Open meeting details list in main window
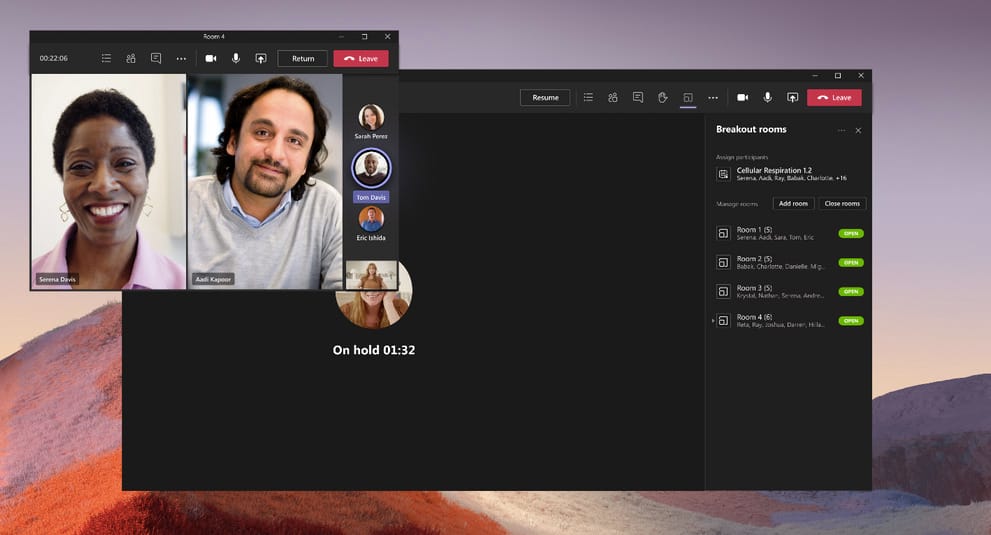The height and width of the screenshot is (535, 991). [x=588, y=97]
